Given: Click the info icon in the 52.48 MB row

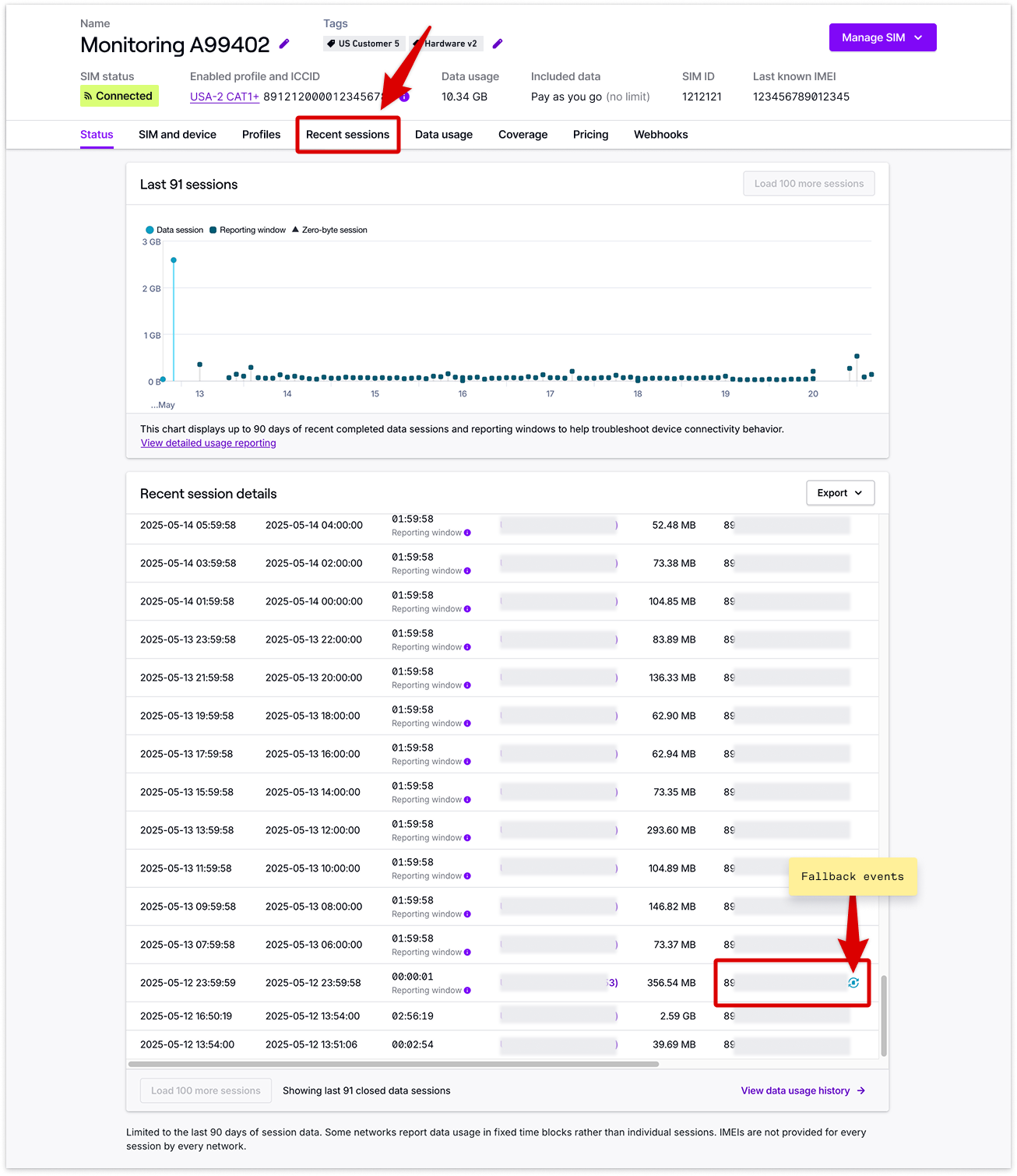Looking at the screenshot, I should (467, 533).
